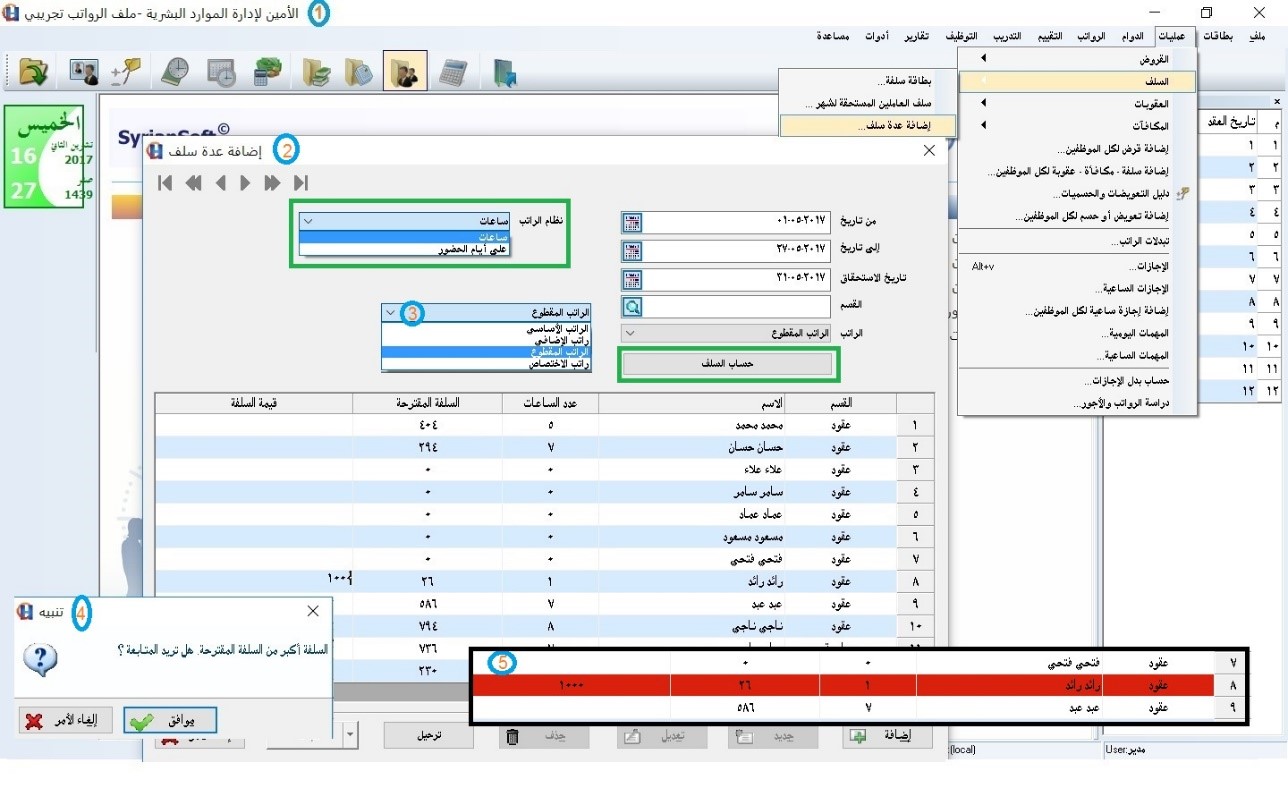Click the search icon beside القسم field
Image resolution: width=1288 pixels, height=805 pixels.
click(631, 307)
